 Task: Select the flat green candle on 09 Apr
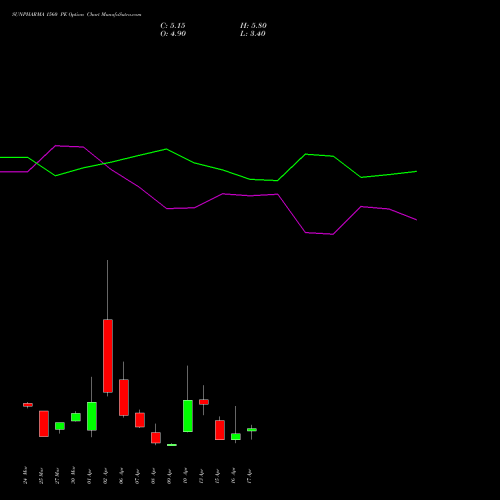click(172, 445)
